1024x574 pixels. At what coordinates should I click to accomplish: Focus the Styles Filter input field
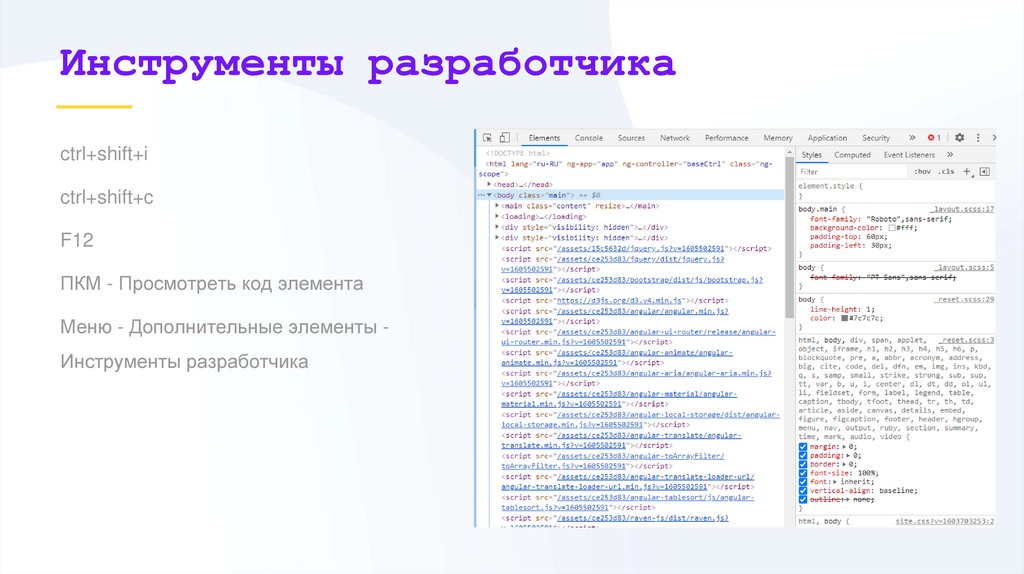point(852,172)
